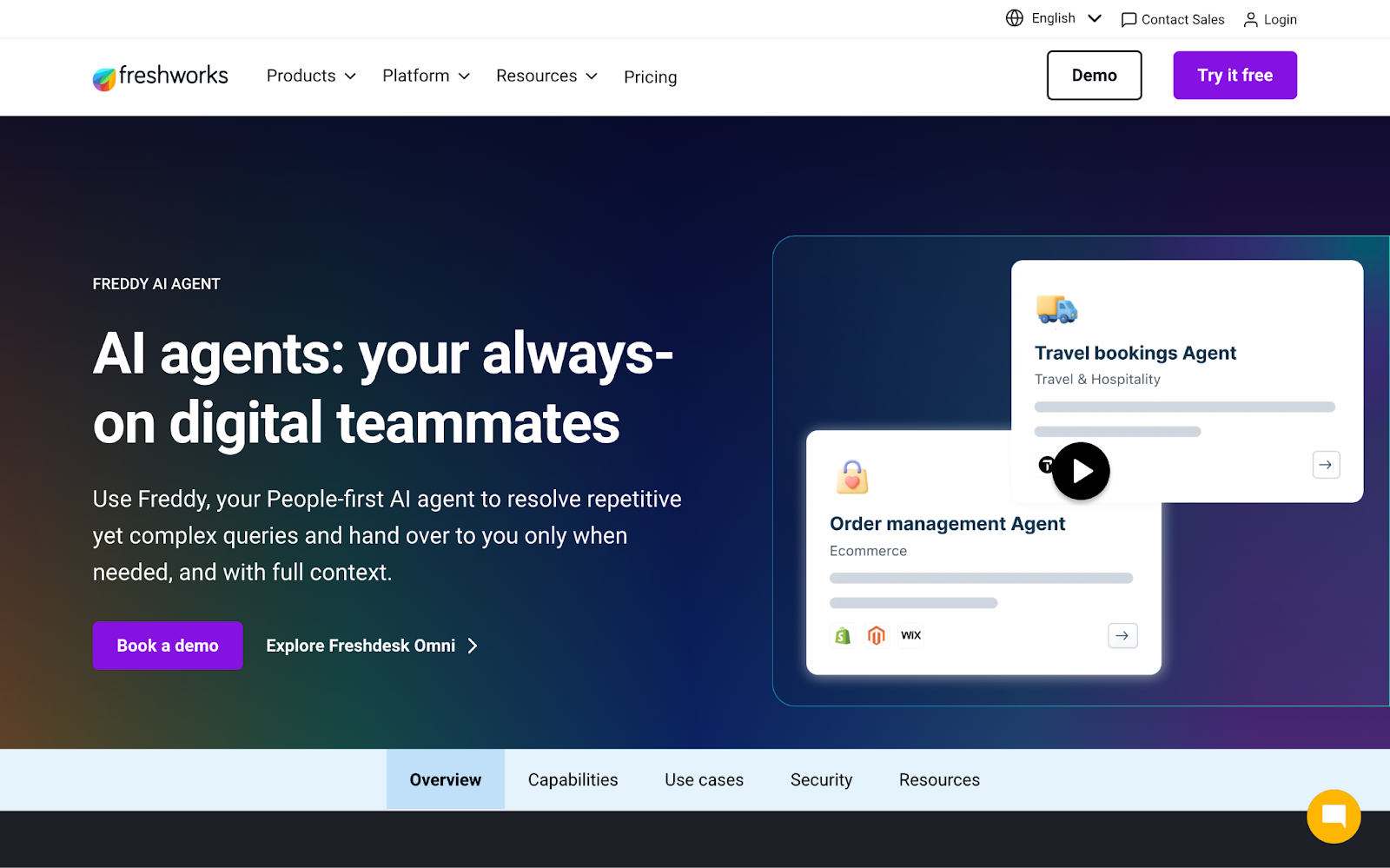The width and height of the screenshot is (1390, 868).
Task: Click the globe language icon
Action: tap(1014, 18)
